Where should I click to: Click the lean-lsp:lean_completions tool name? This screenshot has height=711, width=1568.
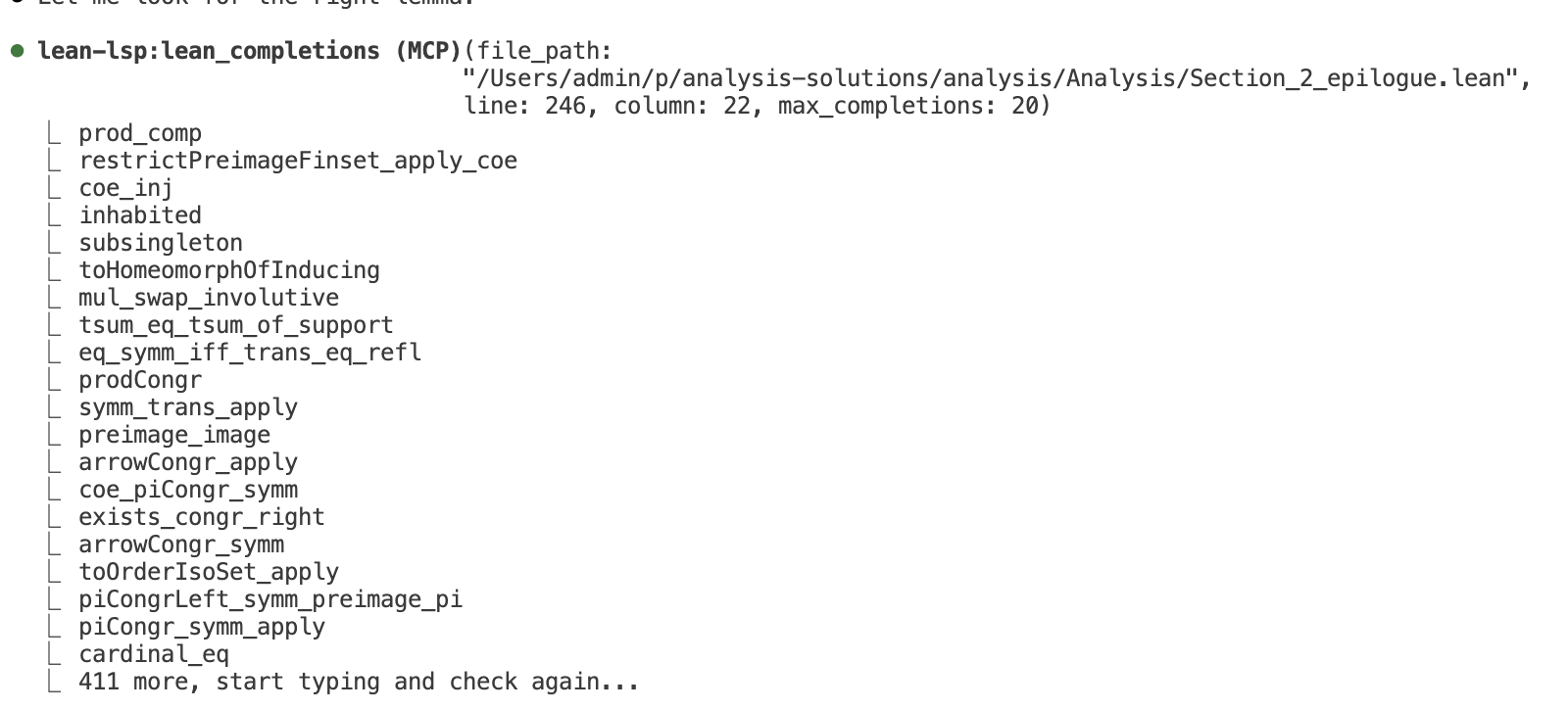tap(208, 51)
